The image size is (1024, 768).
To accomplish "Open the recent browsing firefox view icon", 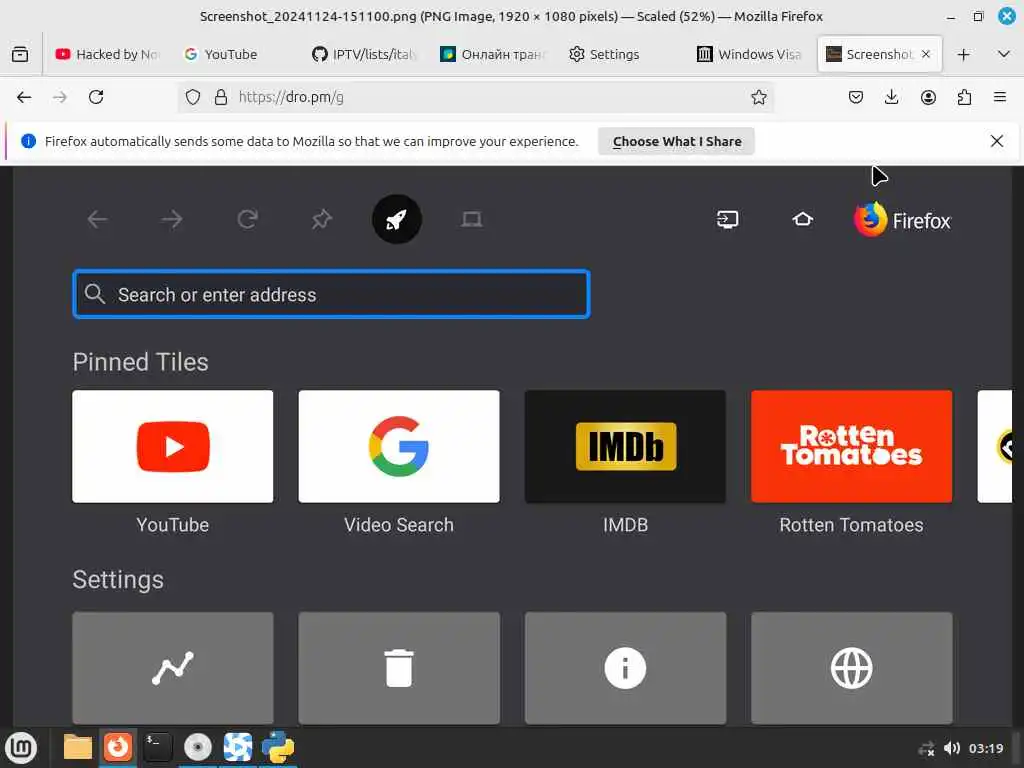I will 20,54.
